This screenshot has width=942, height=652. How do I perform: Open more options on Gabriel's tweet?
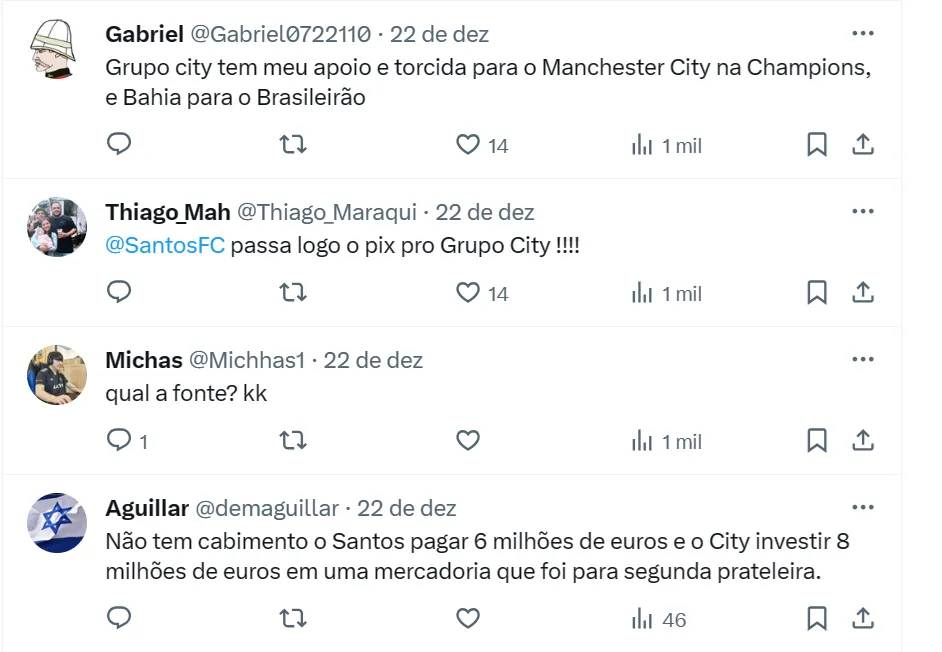[x=863, y=33]
